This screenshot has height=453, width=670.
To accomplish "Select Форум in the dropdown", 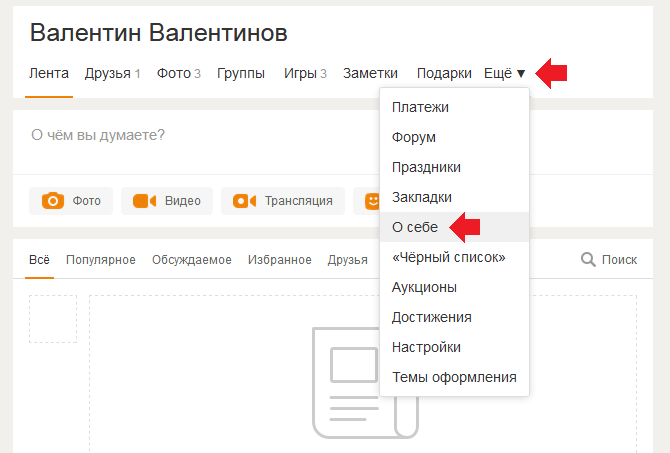I will click(454, 137).
